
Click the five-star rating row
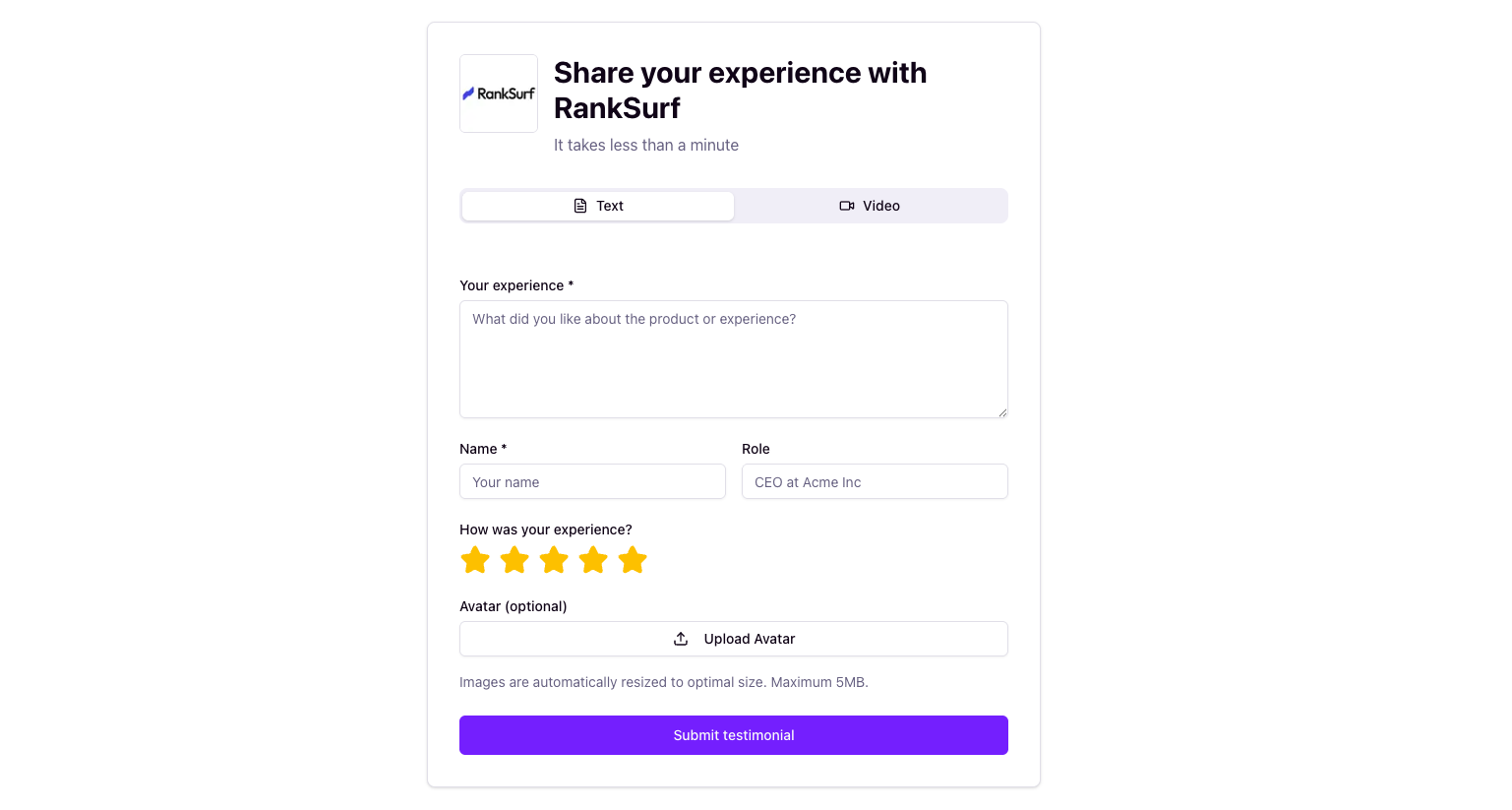click(554, 559)
